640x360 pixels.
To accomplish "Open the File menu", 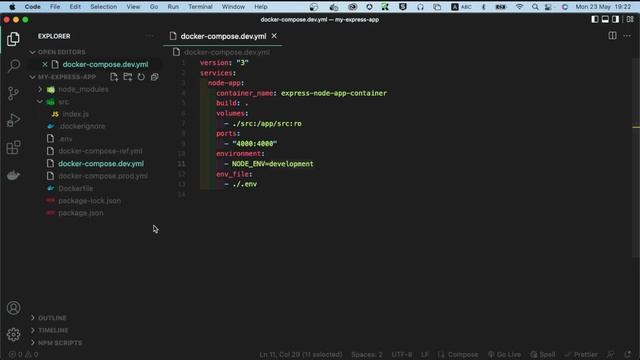I will [x=55, y=7].
